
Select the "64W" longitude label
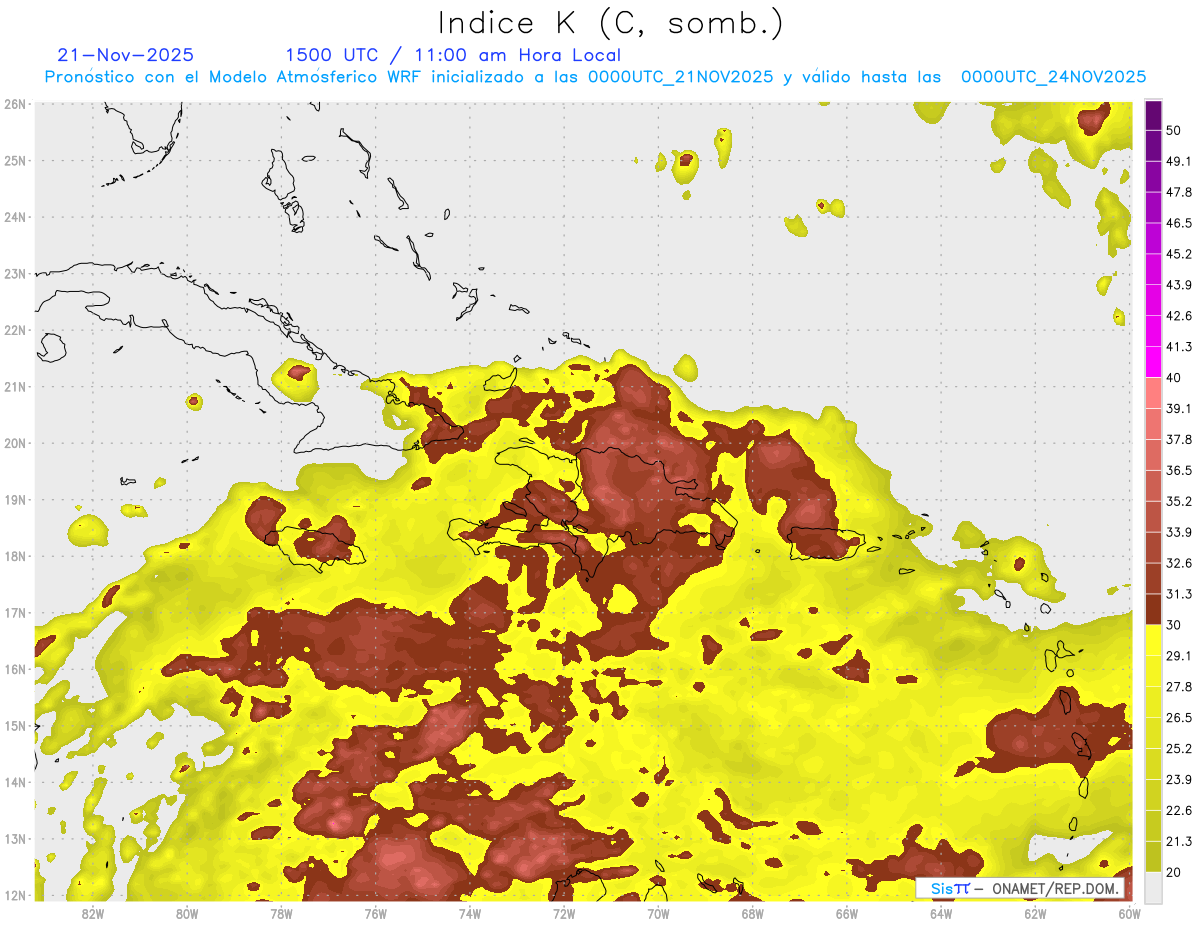pos(941,913)
